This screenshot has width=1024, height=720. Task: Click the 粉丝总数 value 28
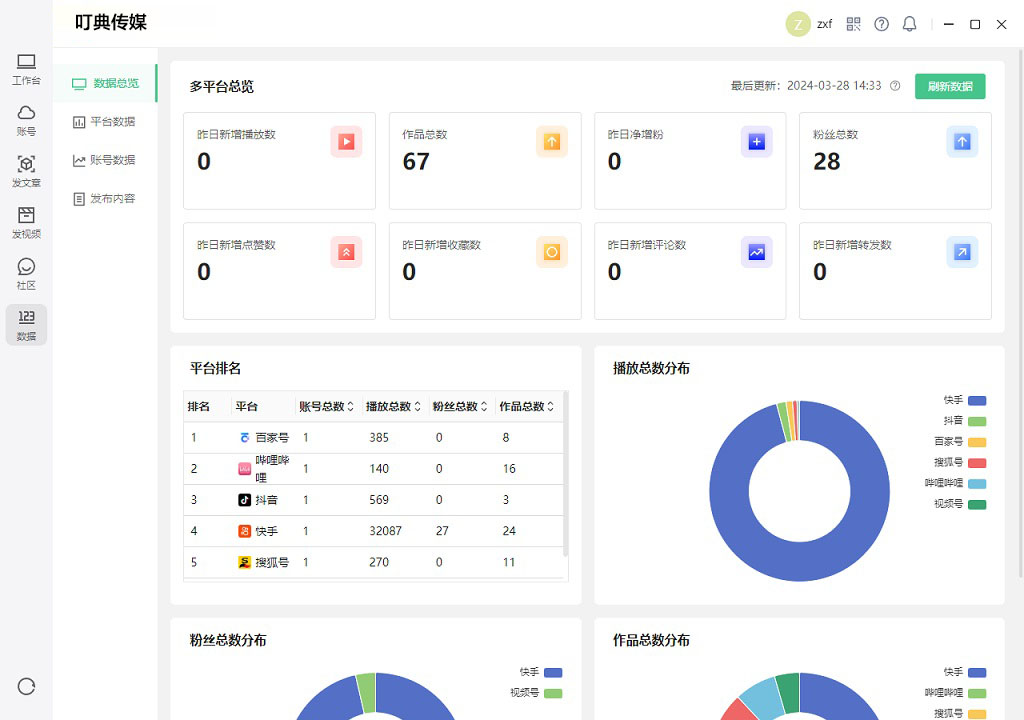click(827, 161)
